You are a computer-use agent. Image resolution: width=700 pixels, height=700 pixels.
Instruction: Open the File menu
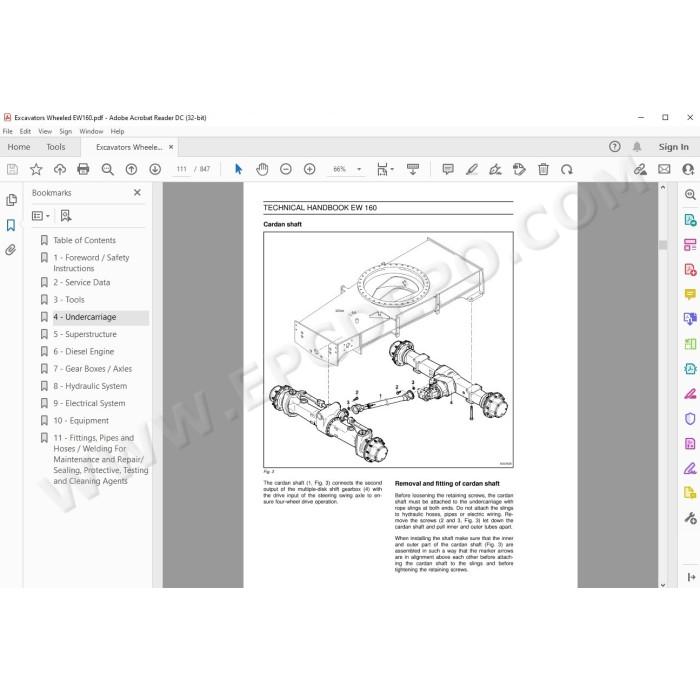(x=8, y=131)
